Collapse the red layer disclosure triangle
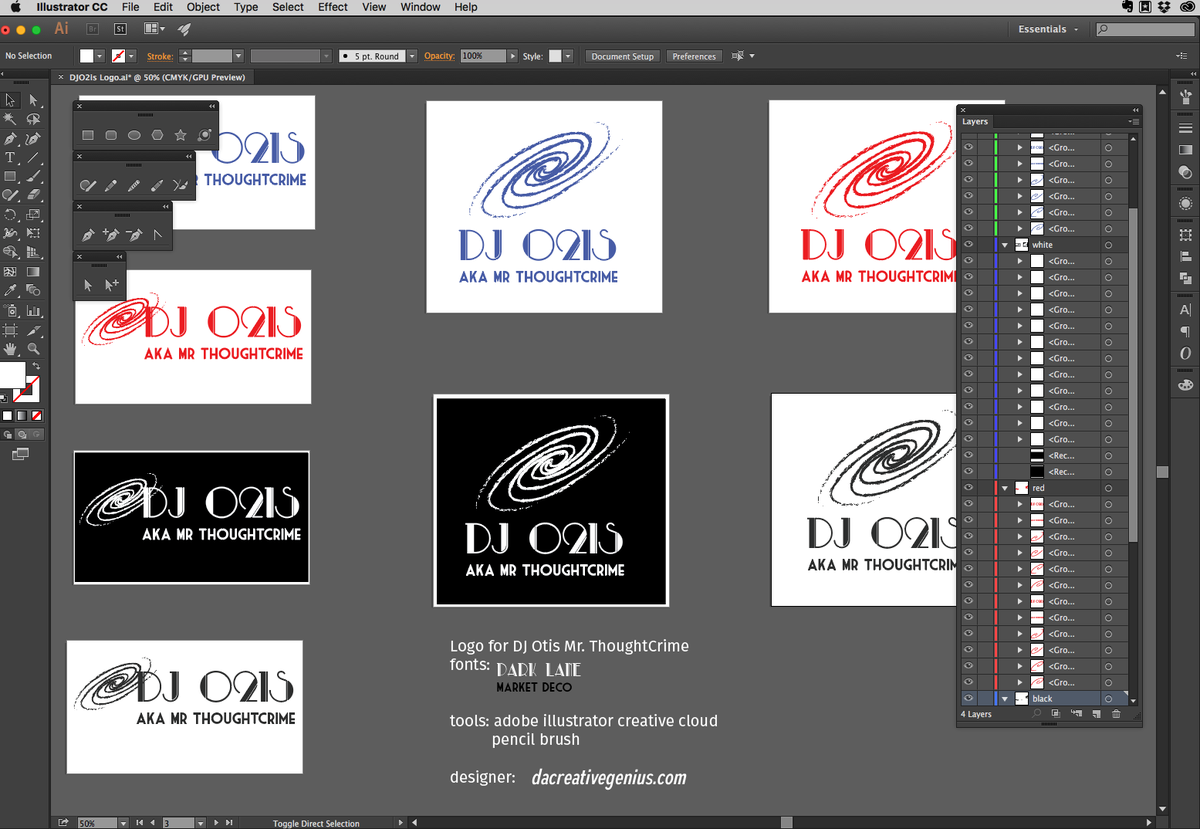Viewport: 1200px width, 829px height. pos(1005,488)
